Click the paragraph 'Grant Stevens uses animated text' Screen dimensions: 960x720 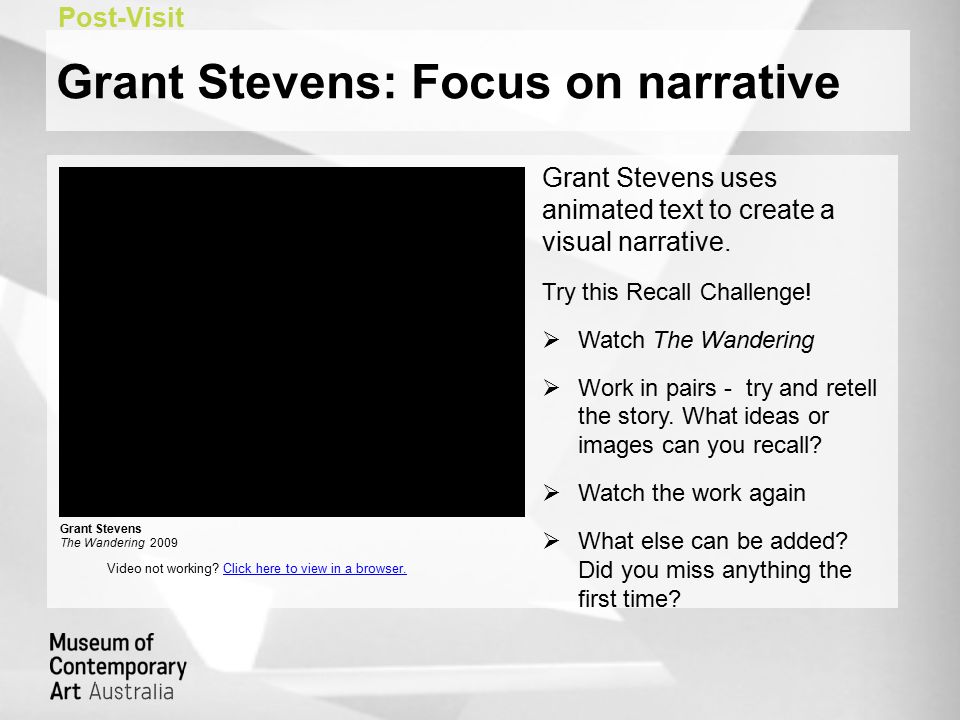(x=688, y=209)
